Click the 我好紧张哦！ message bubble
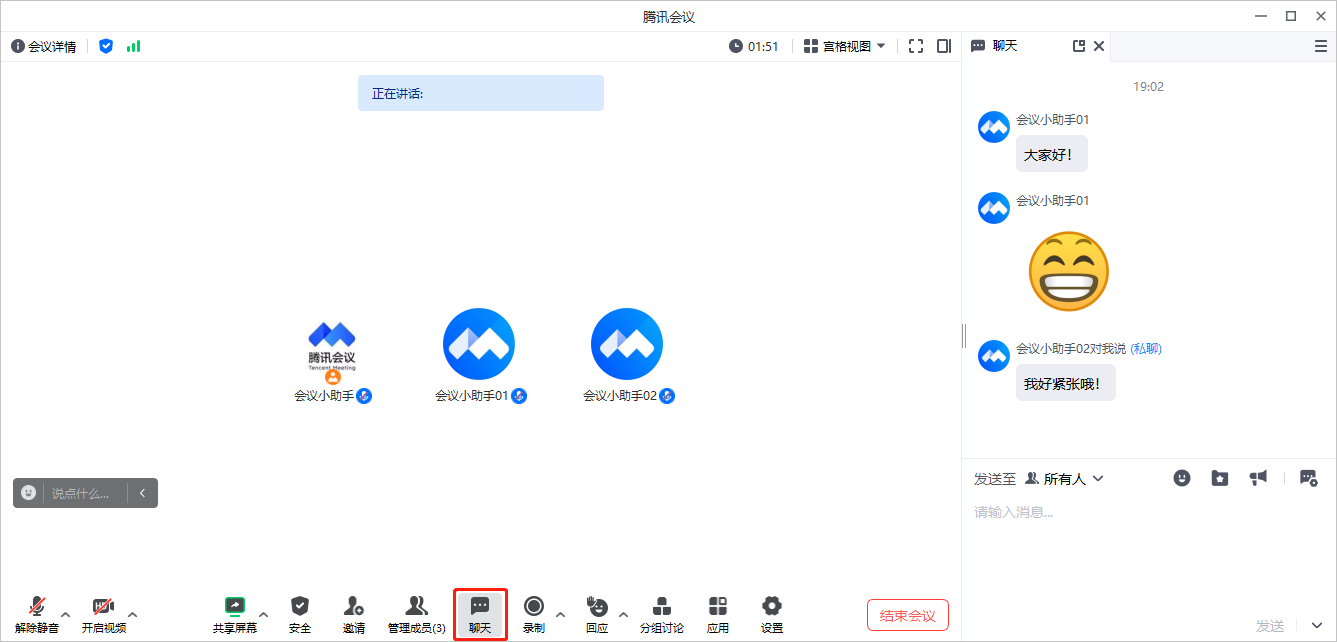Viewport: 1337px width, 642px height. pyautogui.click(x=1065, y=384)
